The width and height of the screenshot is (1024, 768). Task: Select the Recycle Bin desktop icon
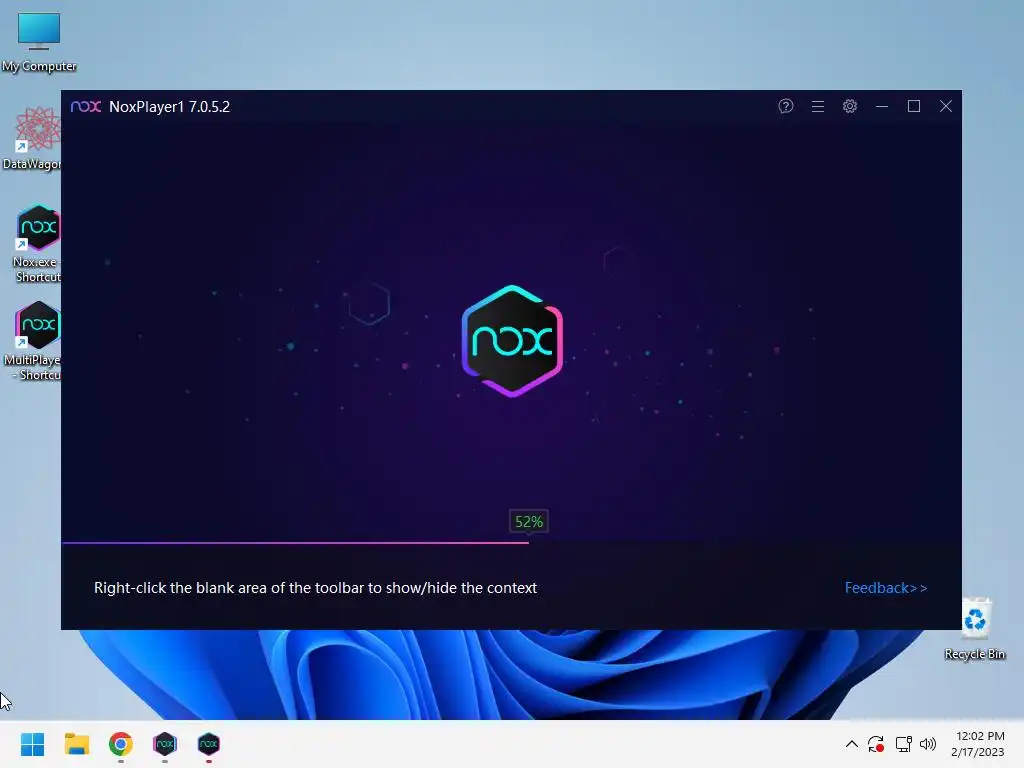coord(975,628)
